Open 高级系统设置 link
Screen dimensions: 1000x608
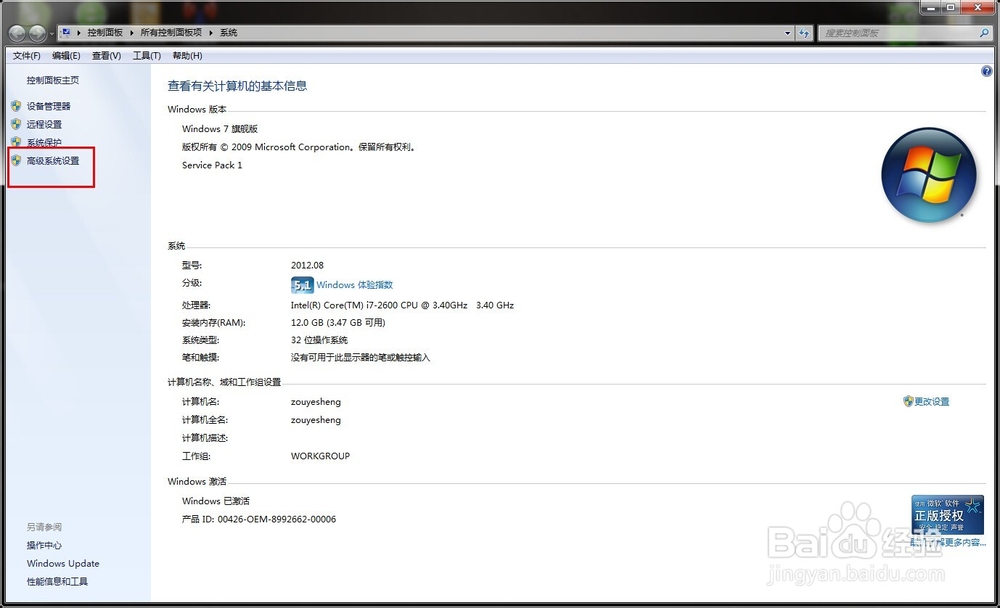pos(53,160)
